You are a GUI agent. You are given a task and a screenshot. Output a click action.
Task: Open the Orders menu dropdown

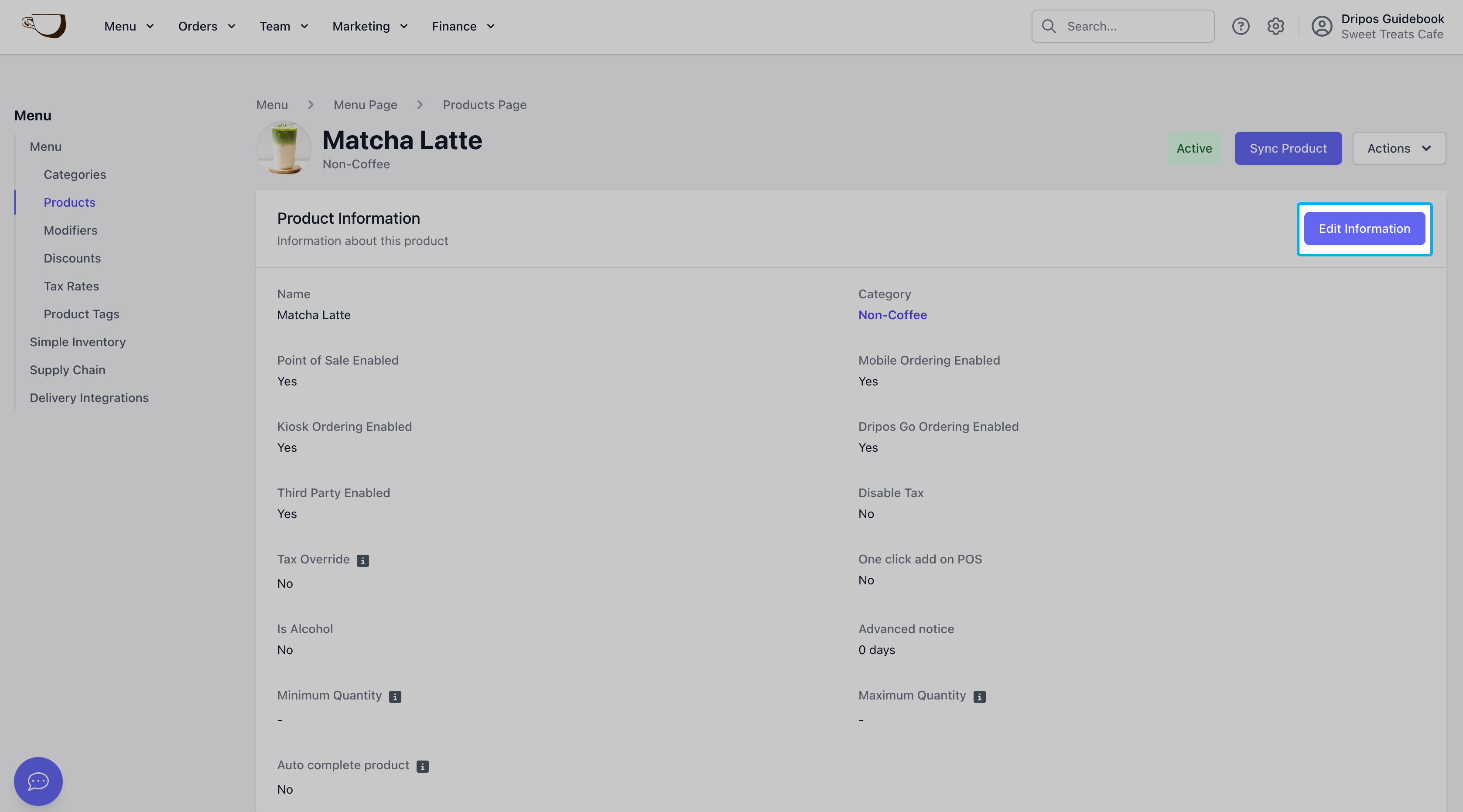pos(207,26)
